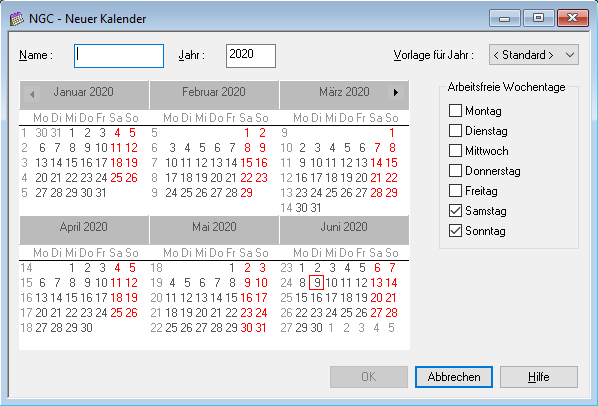Focus the Jahr field showing 2020
The image size is (598, 406).
[x=251, y=56]
